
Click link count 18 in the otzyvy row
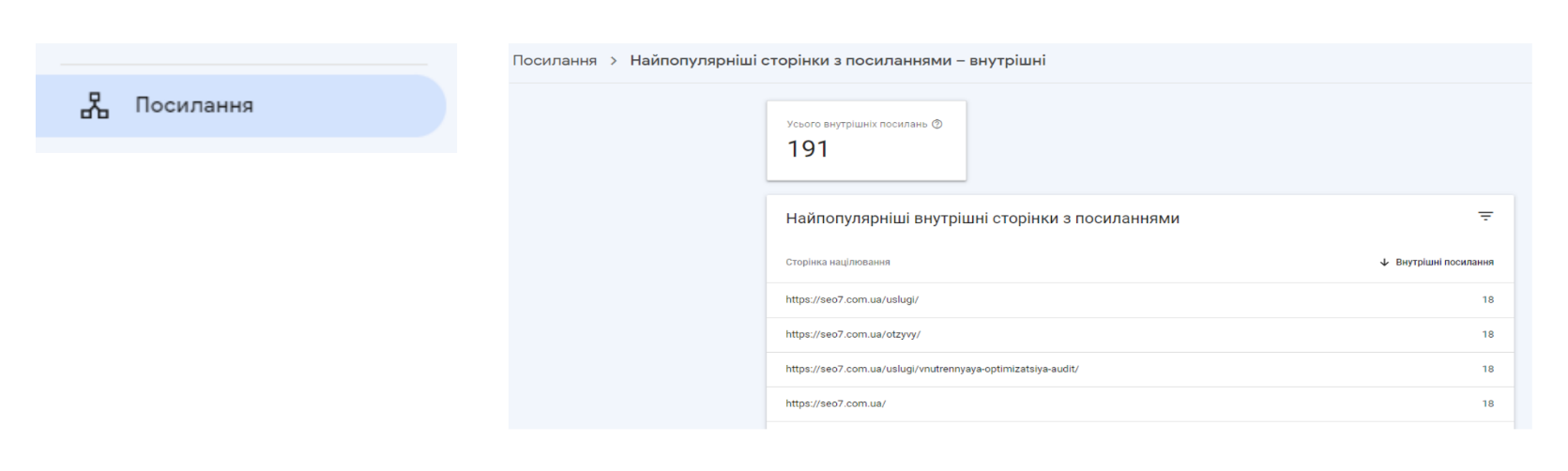[x=1487, y=335]
